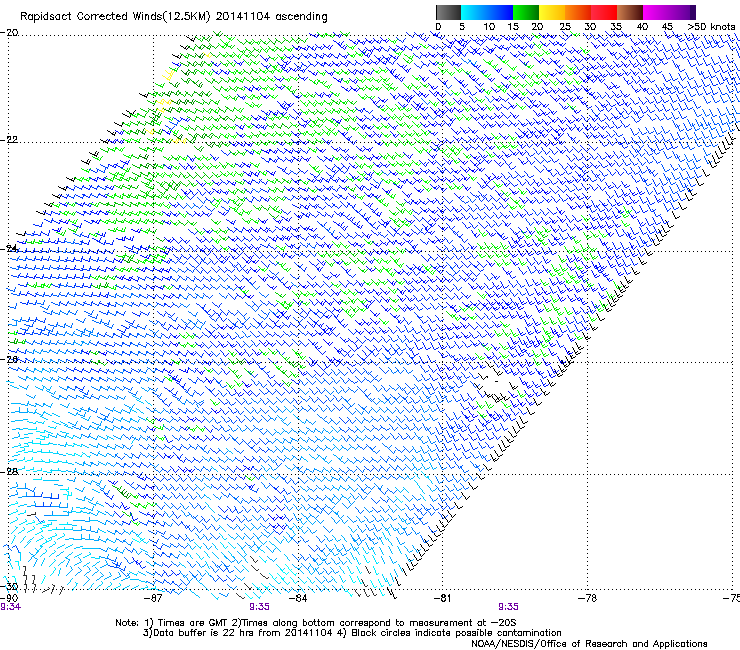Click the -78 longitude axis label

(x=587, y=598)
